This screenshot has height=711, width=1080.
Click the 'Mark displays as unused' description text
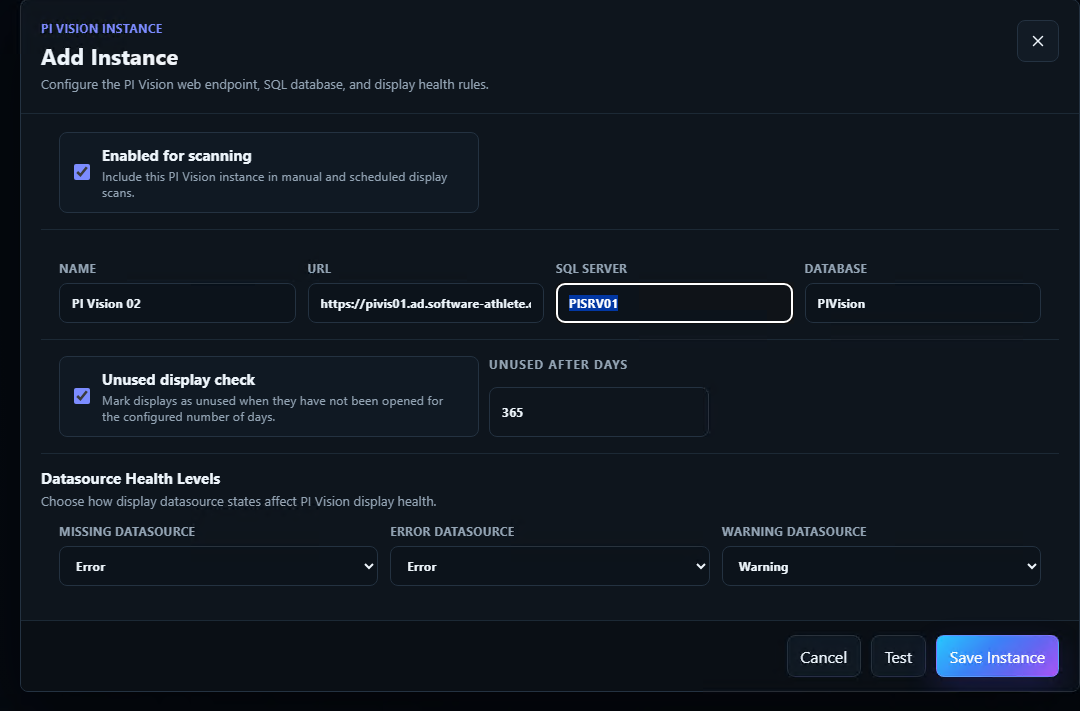273,409
